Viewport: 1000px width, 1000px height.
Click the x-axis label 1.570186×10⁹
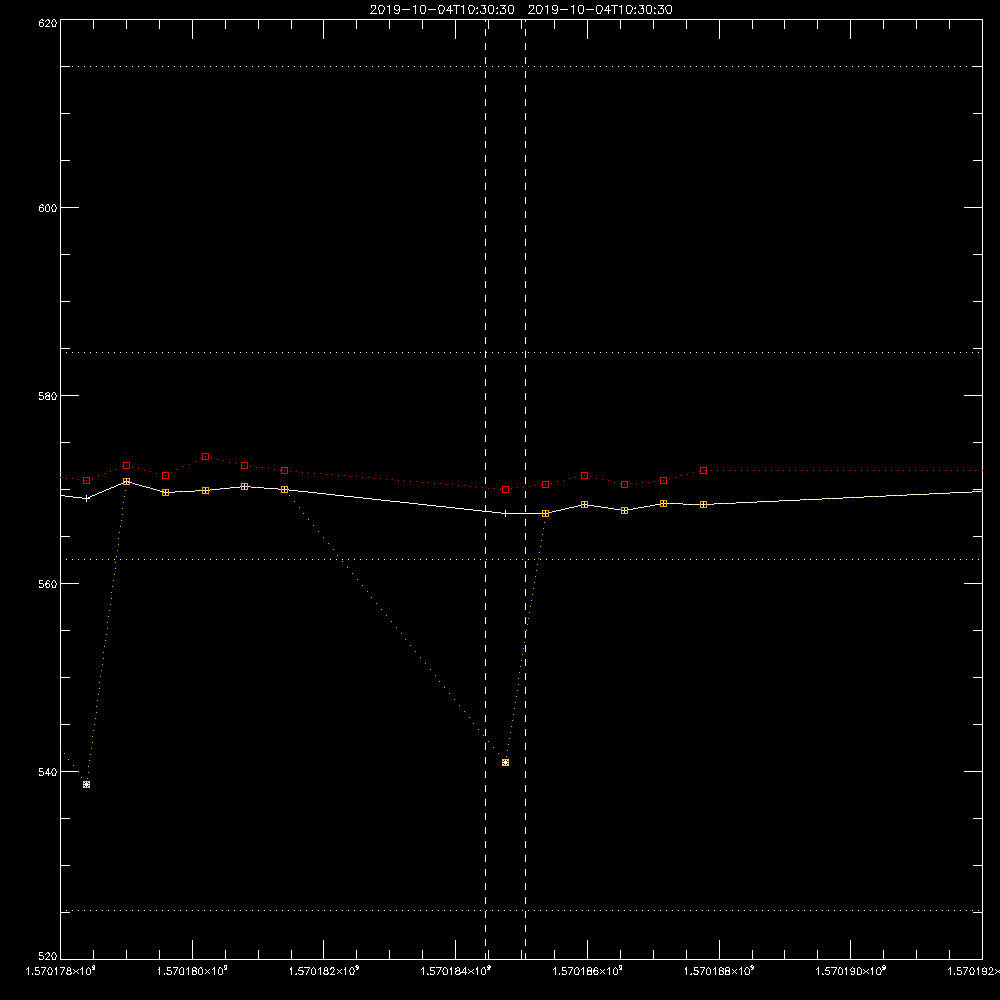pyautogui.click(x=587, y=971)
